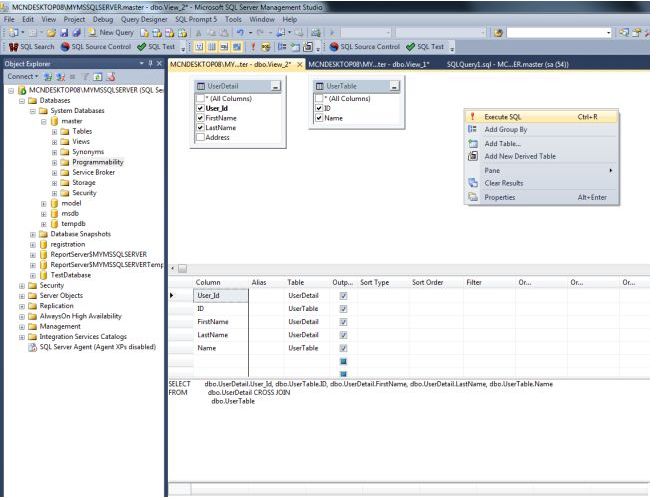
Task: Choose Add New Derived Table from context menu
Action: click(x=541, y=156)
